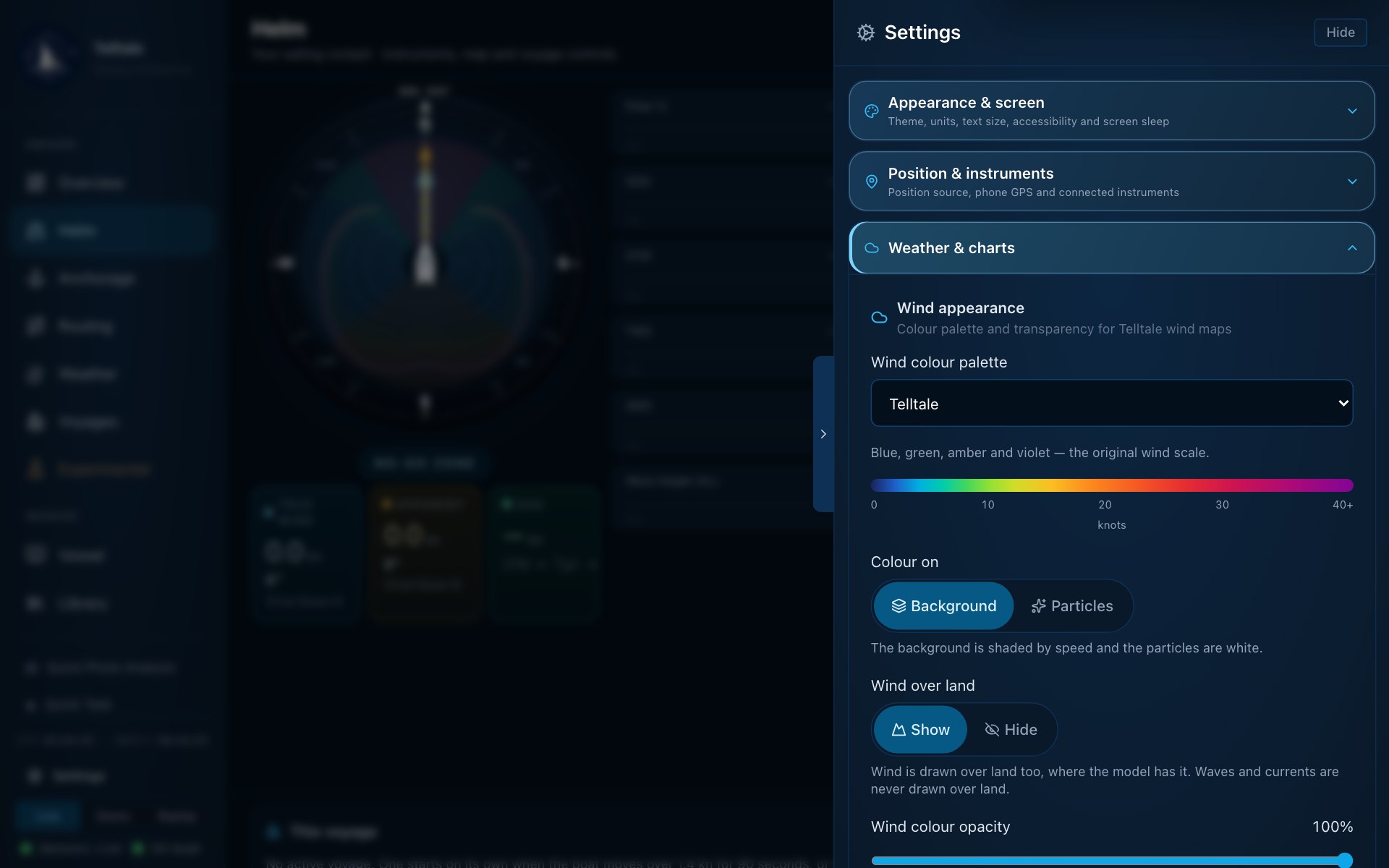Choose Hide for Wind over land

(1011, 730)
